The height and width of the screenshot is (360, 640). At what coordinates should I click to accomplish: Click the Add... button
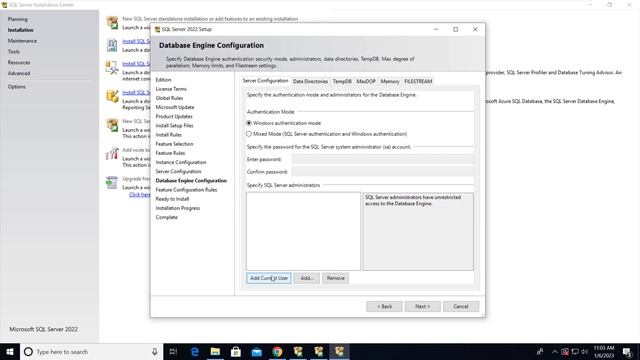coord(307,278)
